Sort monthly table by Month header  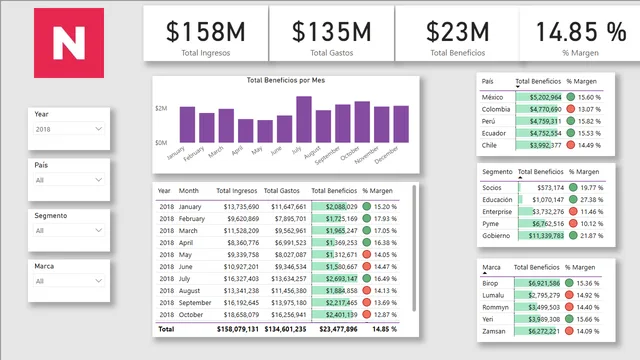coord(189,191)
